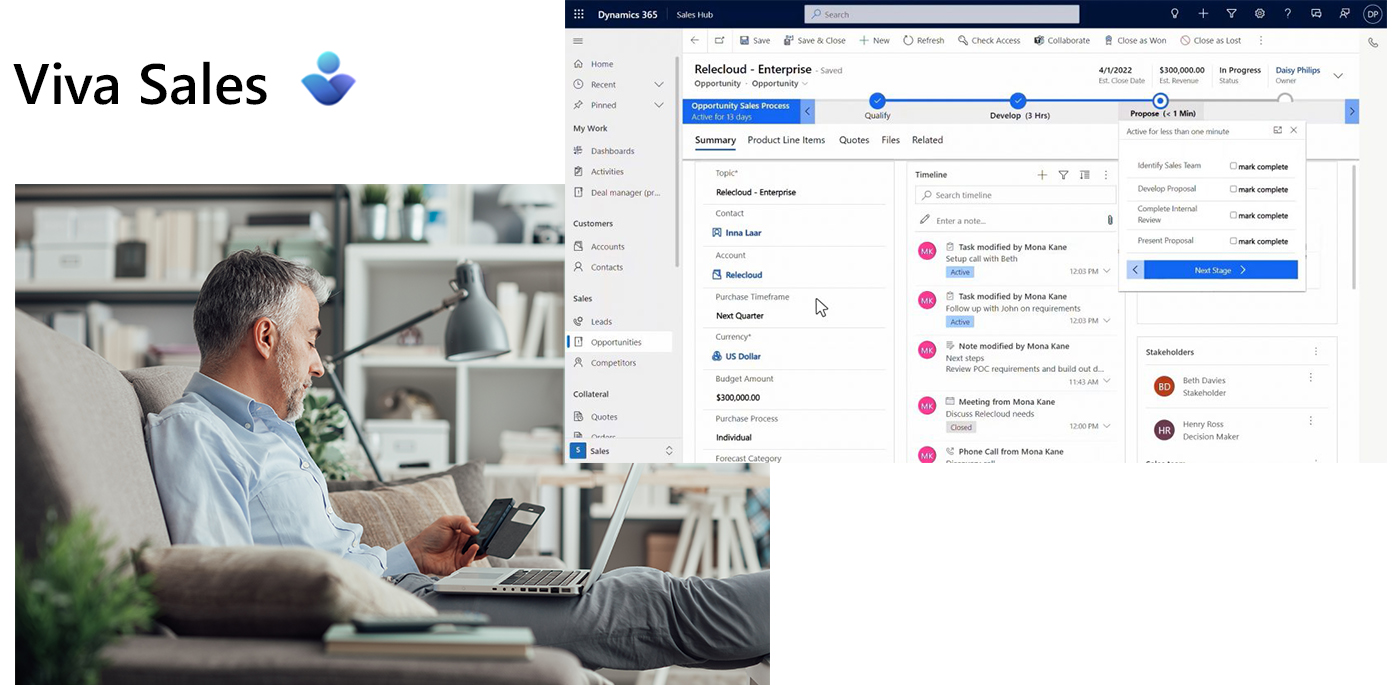Close the Propose stage flyout
Viewport: 1400px width, 685px height.
[1294, 131]
